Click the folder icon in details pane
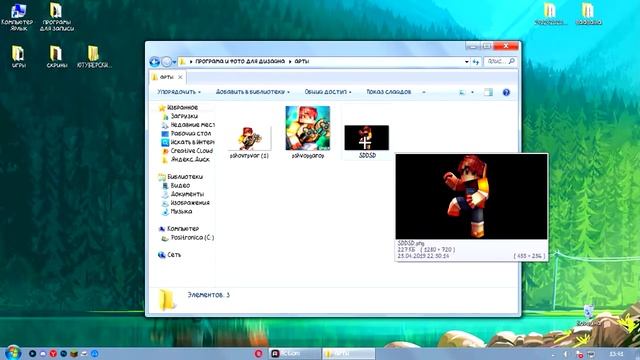640x360 pixels. [x=167, y=300]
